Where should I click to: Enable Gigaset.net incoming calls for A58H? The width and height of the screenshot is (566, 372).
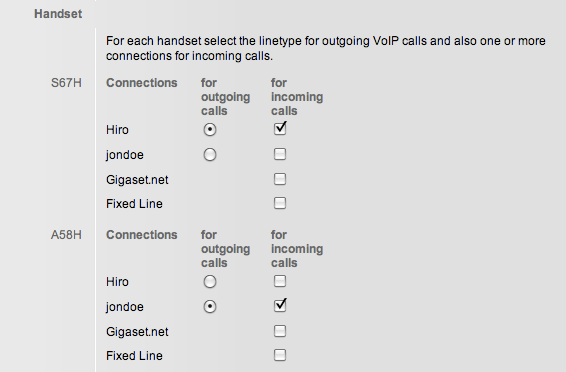click(280, 331)
